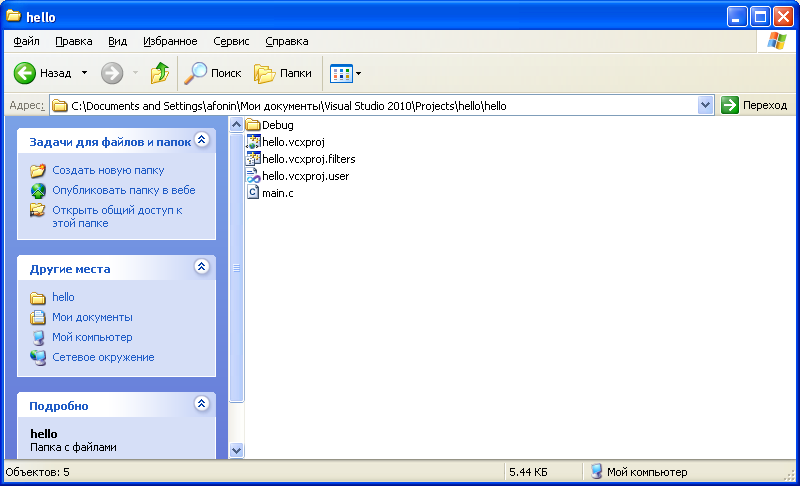This screenshot has width=800, height=486.
Task: Minimize the hello window
Action: (737, 17)
